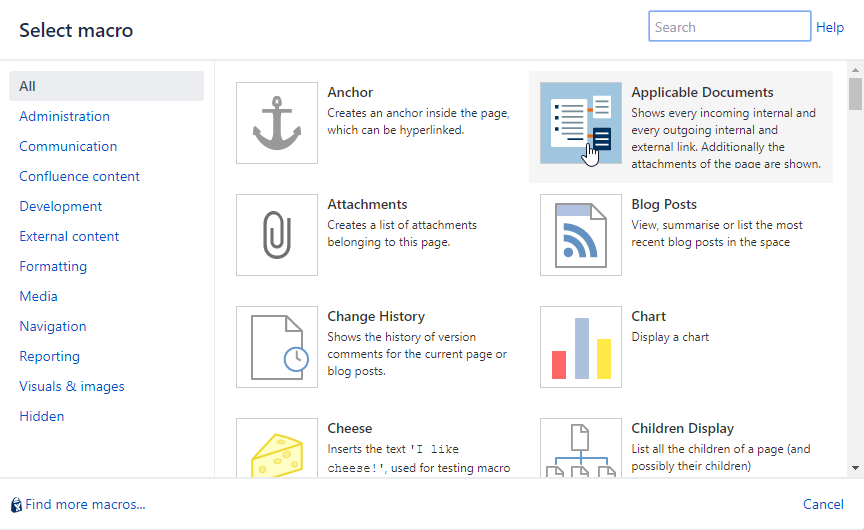Screen dimensions: 864x530
Task: Show the Hidden macros category
Action: pyautogui.click(x=42, y=416)
